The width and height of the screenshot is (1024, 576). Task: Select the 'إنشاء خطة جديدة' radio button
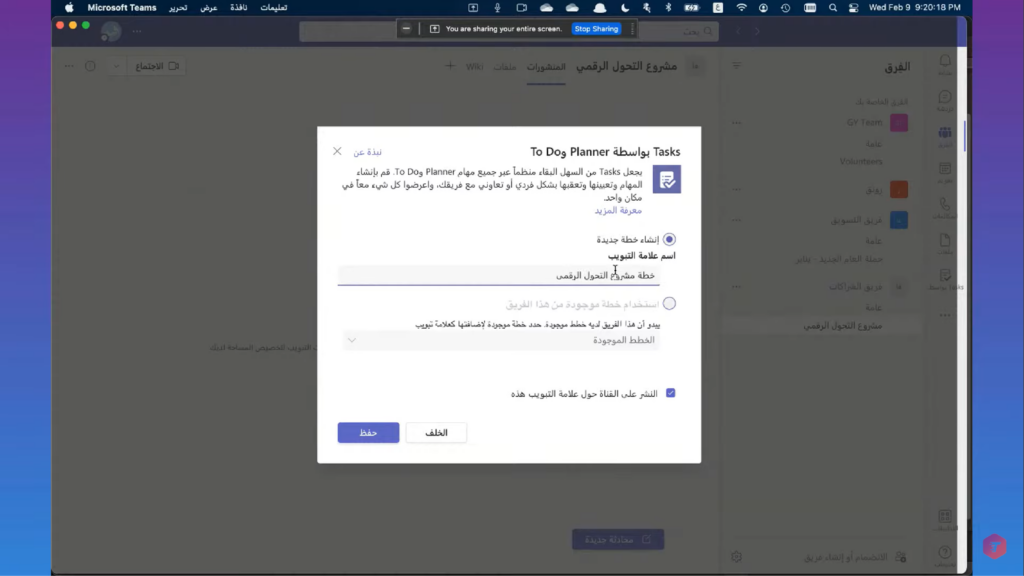pos(669,240)
